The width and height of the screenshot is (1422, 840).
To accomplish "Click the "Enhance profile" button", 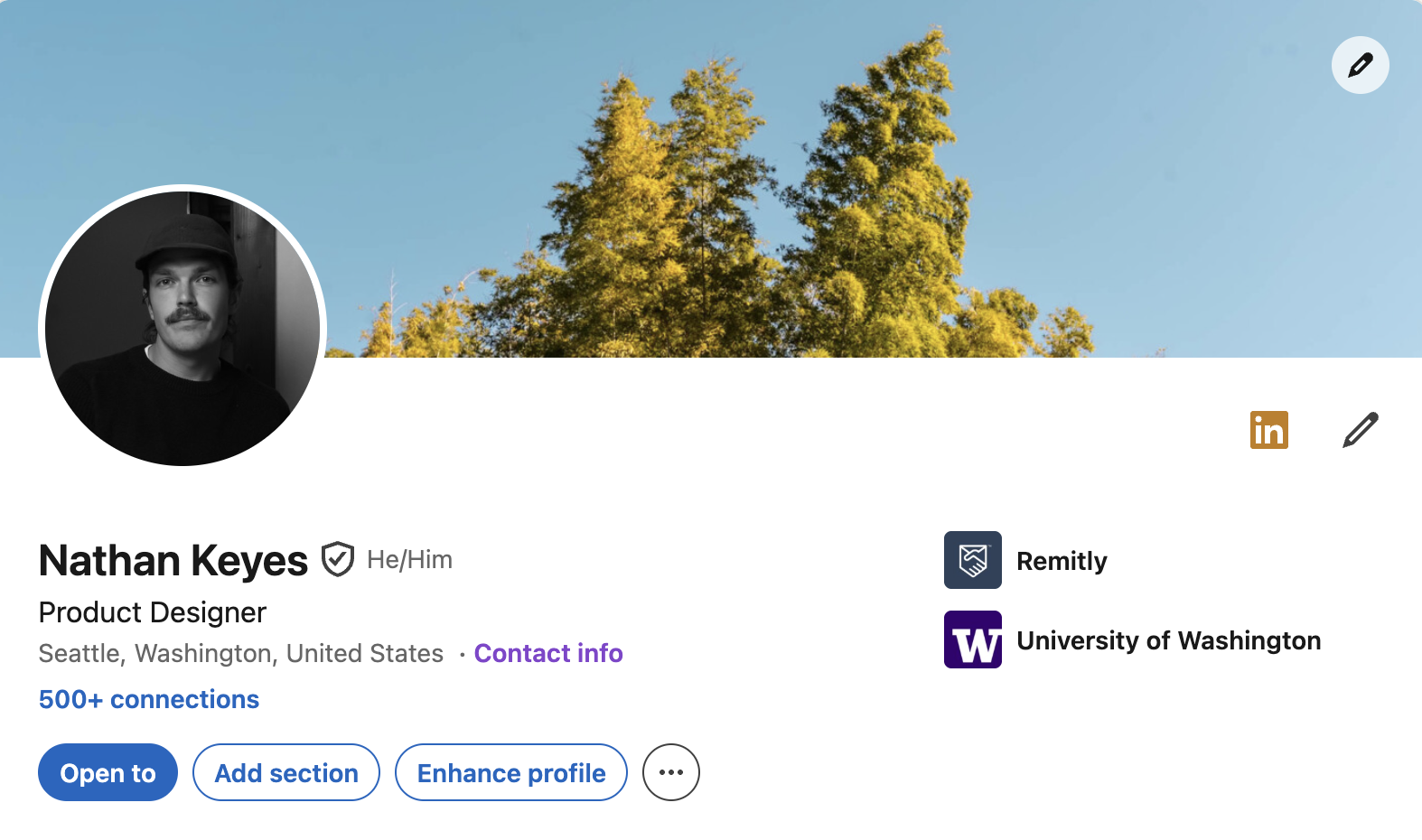I will tap(510, 772).
